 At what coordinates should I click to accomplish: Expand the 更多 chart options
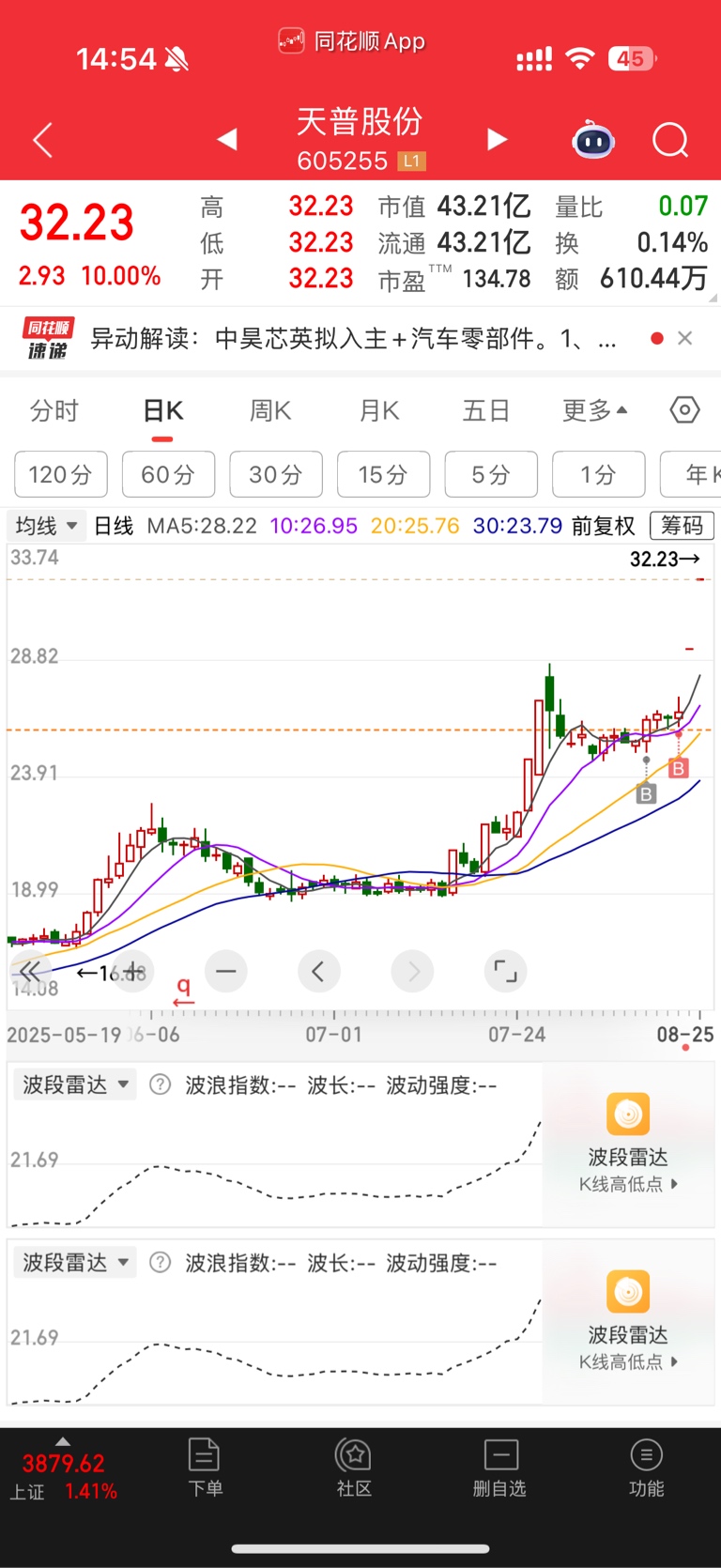pyautogui.click(x=595, y=411)
